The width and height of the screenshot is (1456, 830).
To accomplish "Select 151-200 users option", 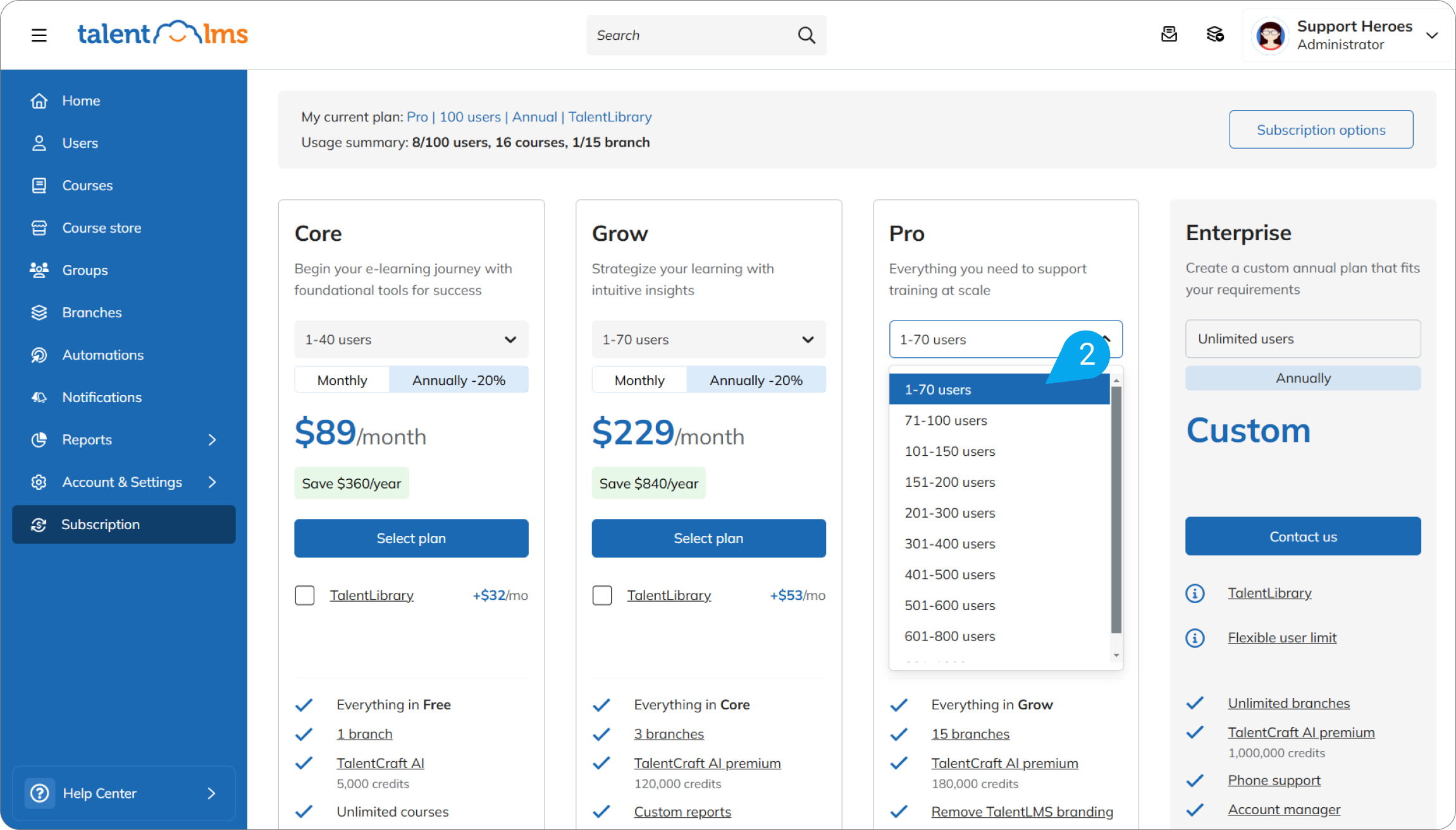I will pos(999,482).
